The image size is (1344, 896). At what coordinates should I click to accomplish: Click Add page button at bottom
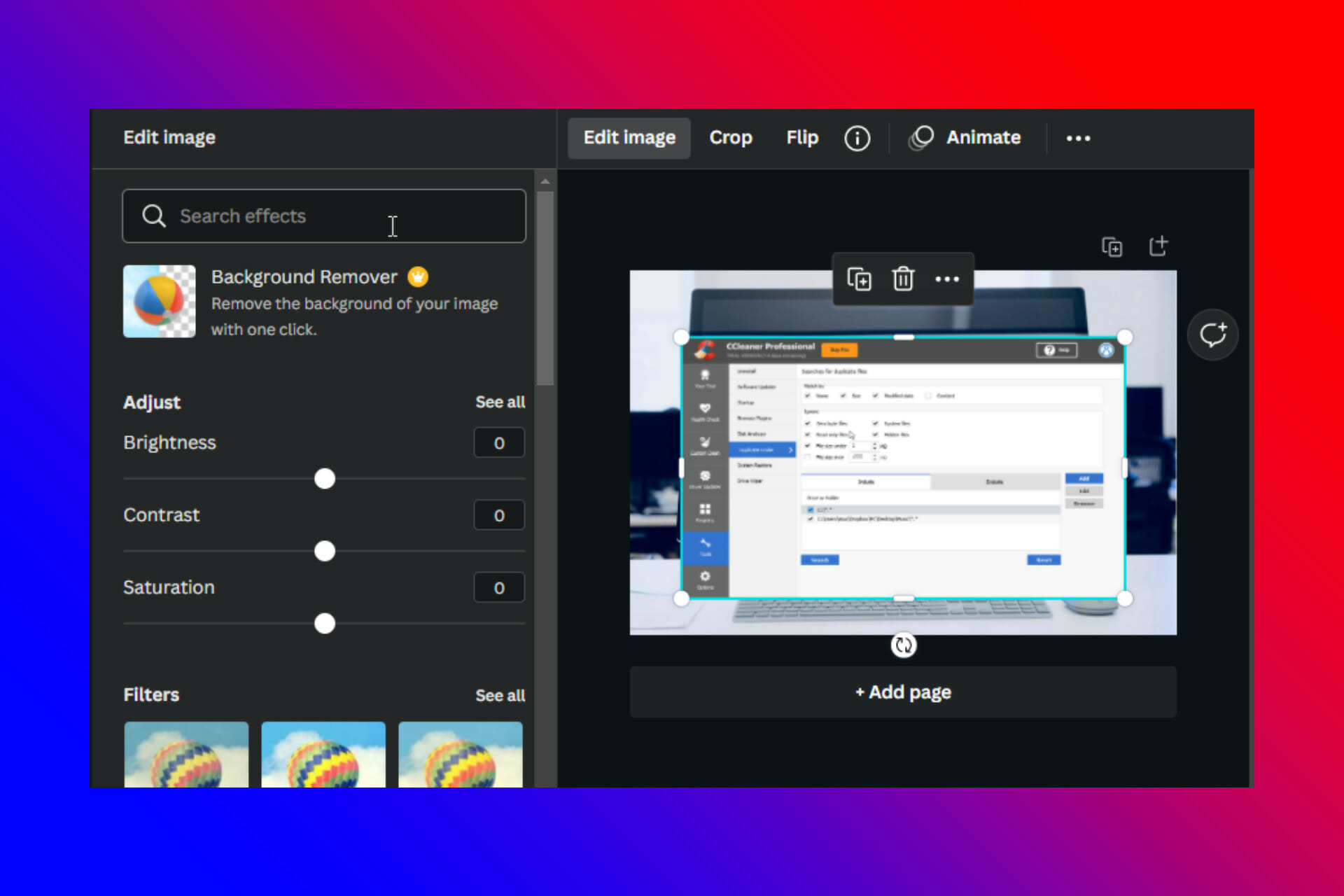(x=901, y=692)
